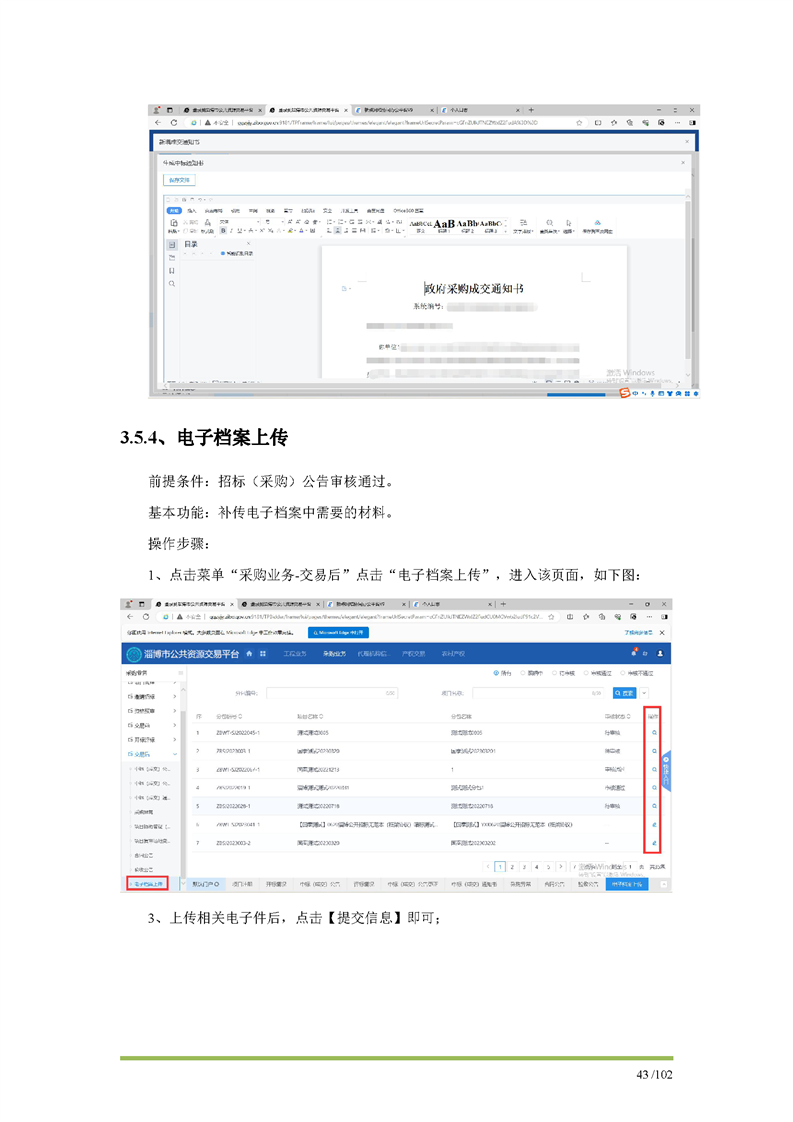Screen dimensions: 793x1122
Task: Collapse the 交易后 sidebar tree node
Action: coord(142,754)
